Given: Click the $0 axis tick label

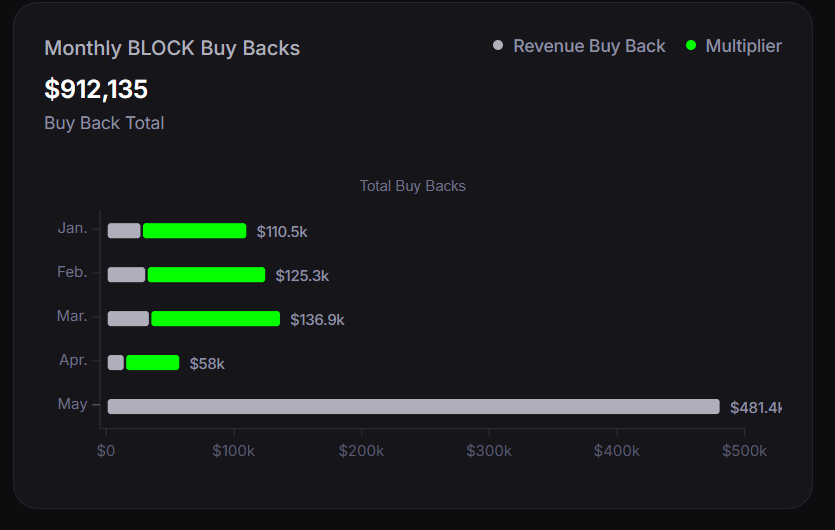Looking at the screenshot, I should [105, 451].
